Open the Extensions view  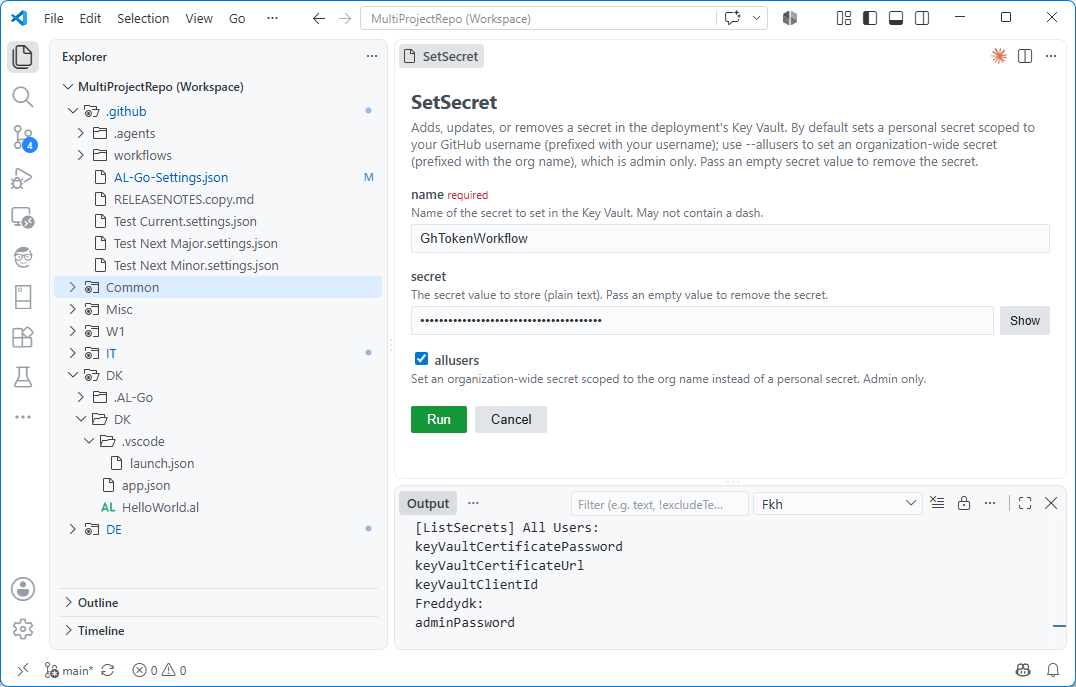tap(23, 337)
